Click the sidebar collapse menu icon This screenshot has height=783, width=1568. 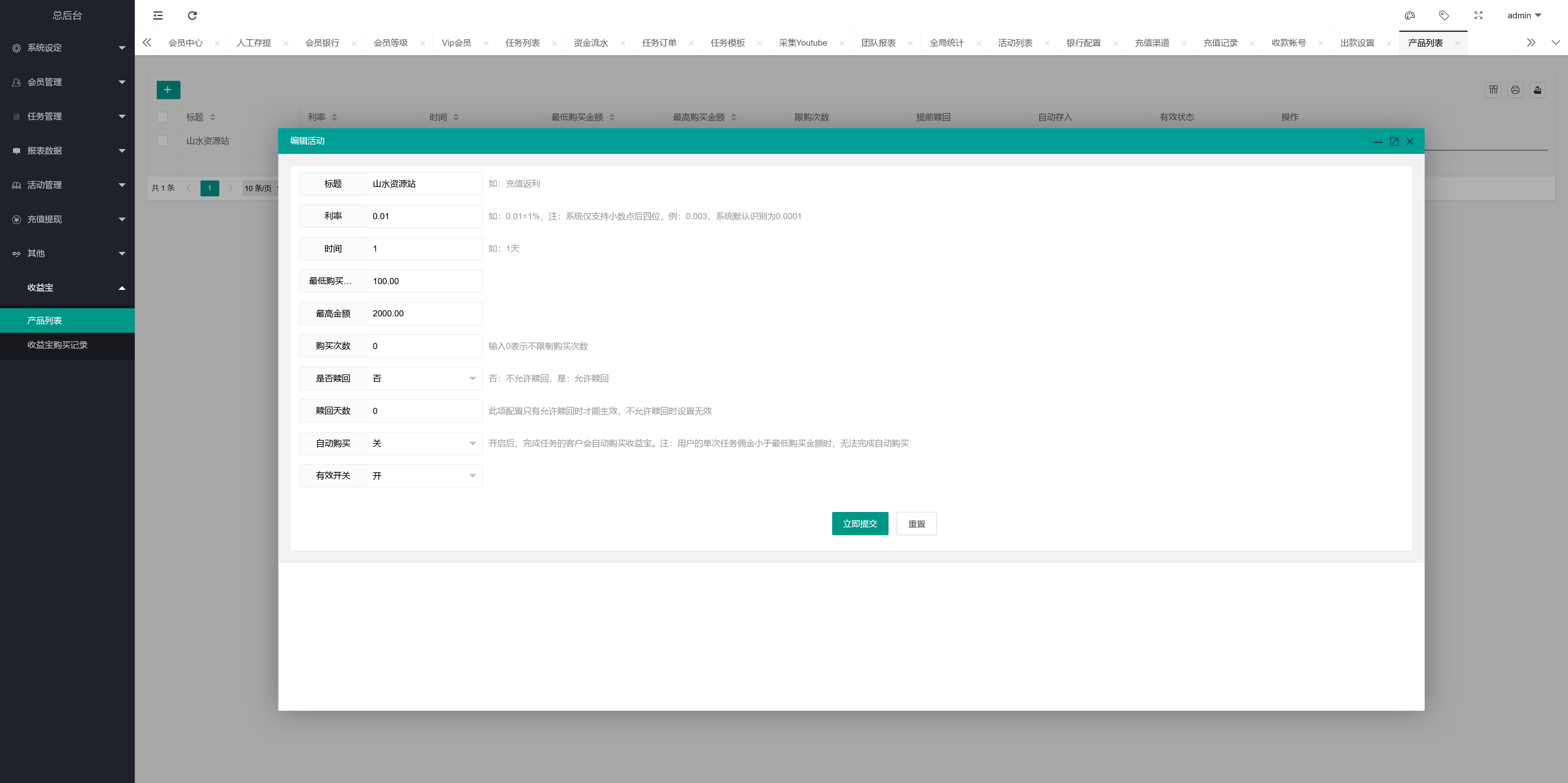point(158,15)
